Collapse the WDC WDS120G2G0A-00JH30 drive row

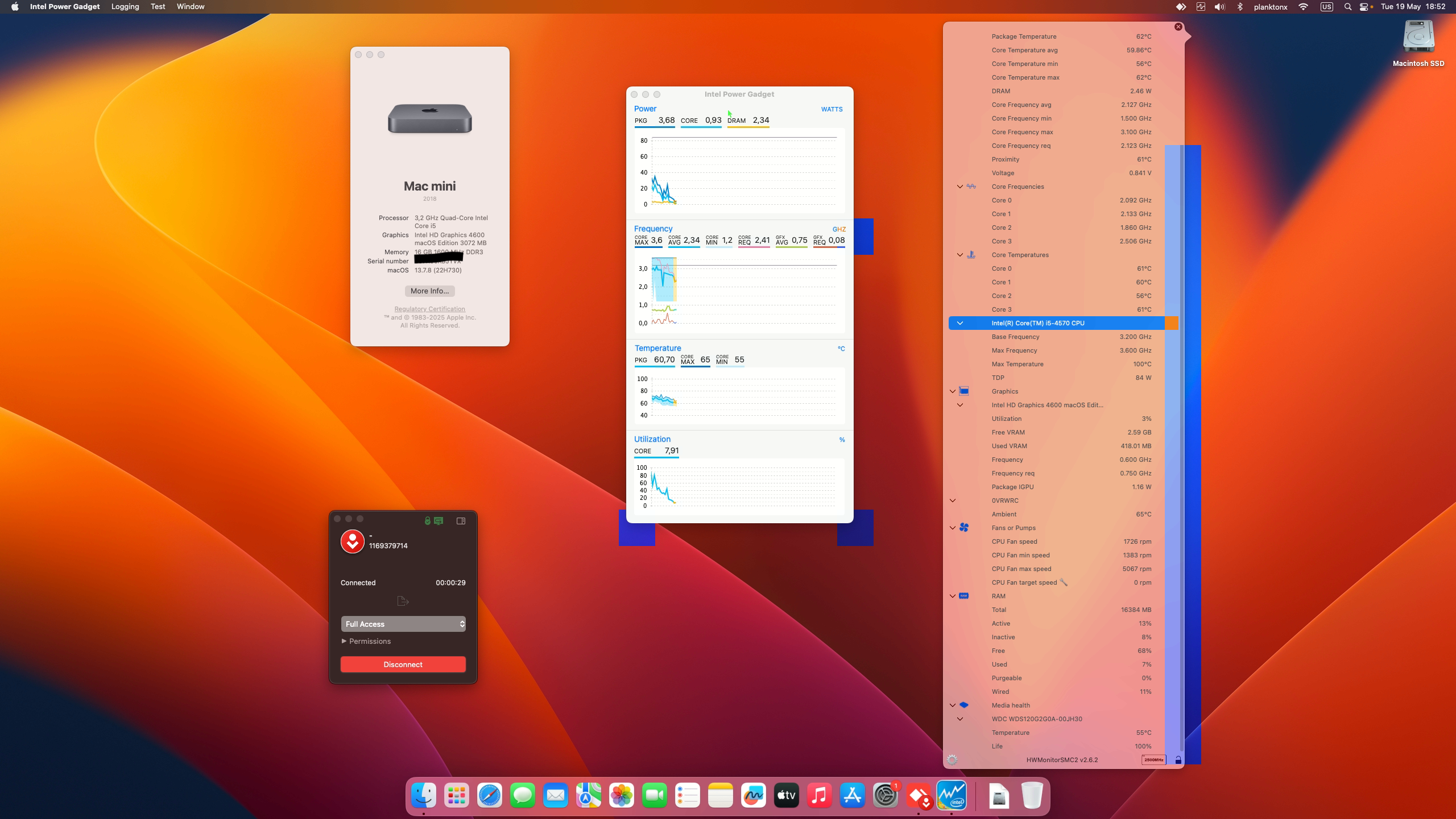(x=960, y=719)
